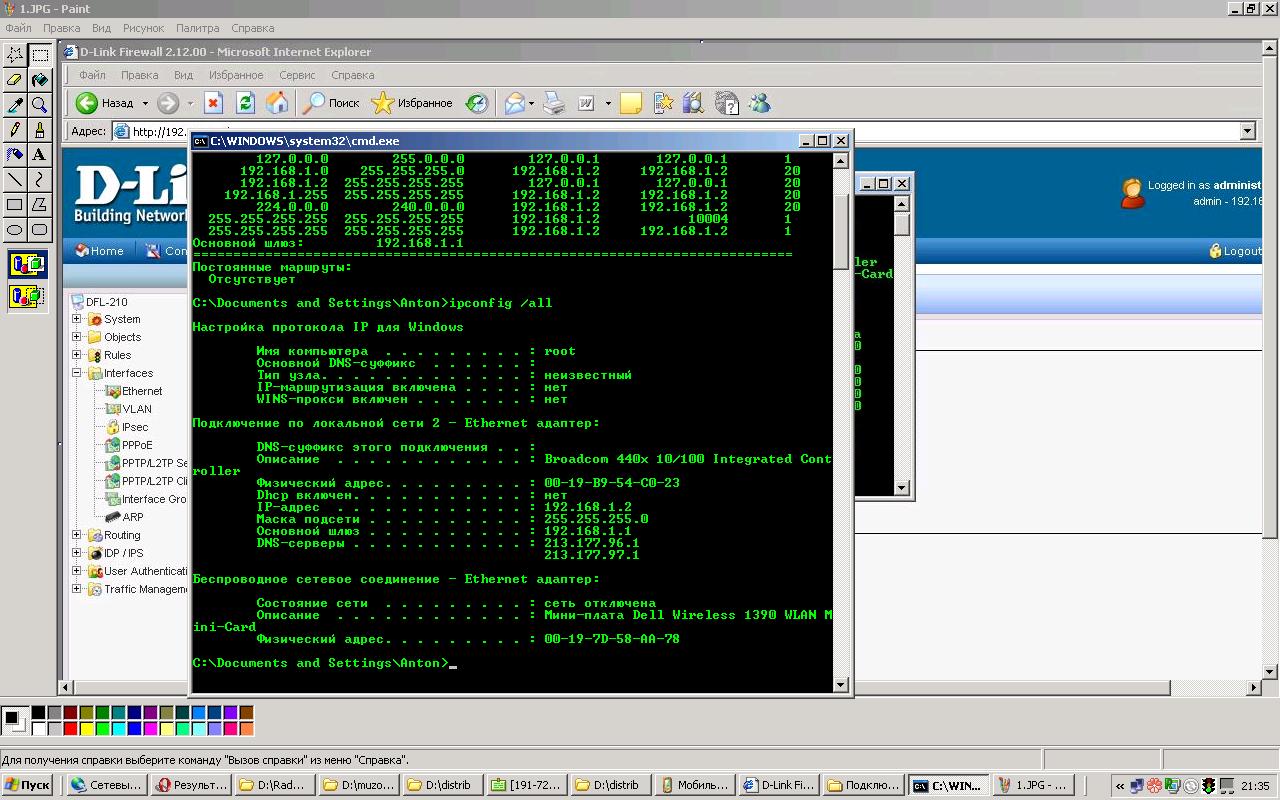Open the Back button history dropdown arrow
Image resolution: width=1280 pixels, height=800 pixels.
coord(145,103)
